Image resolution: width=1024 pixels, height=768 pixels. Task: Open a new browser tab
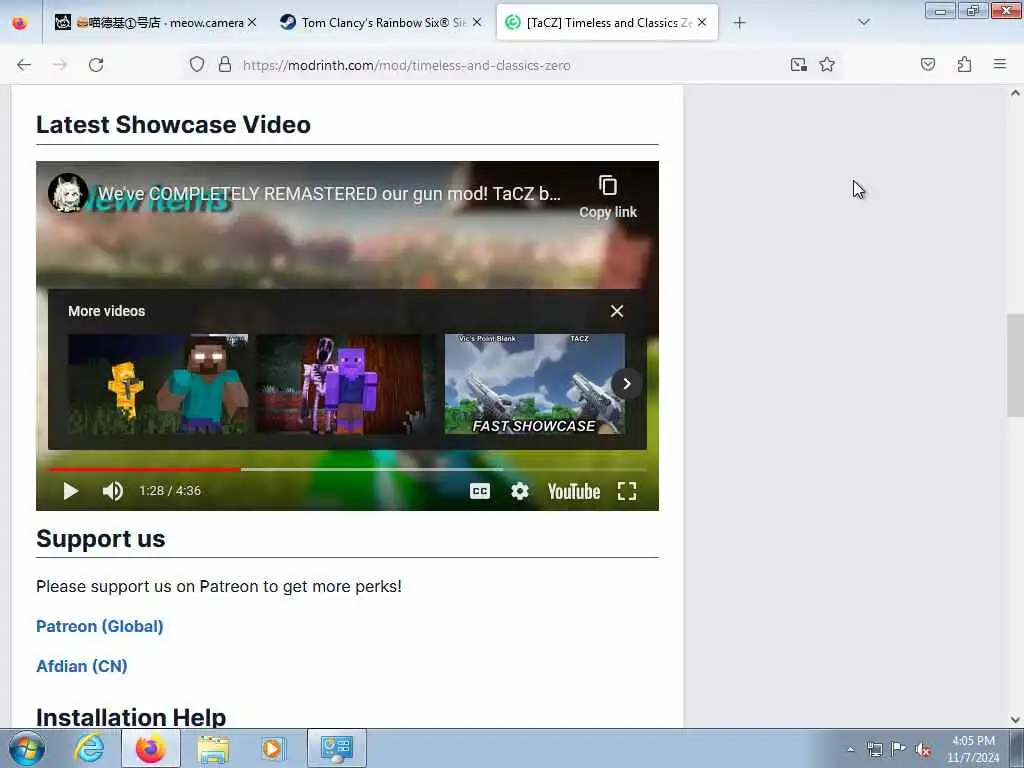tap(739, 23)
